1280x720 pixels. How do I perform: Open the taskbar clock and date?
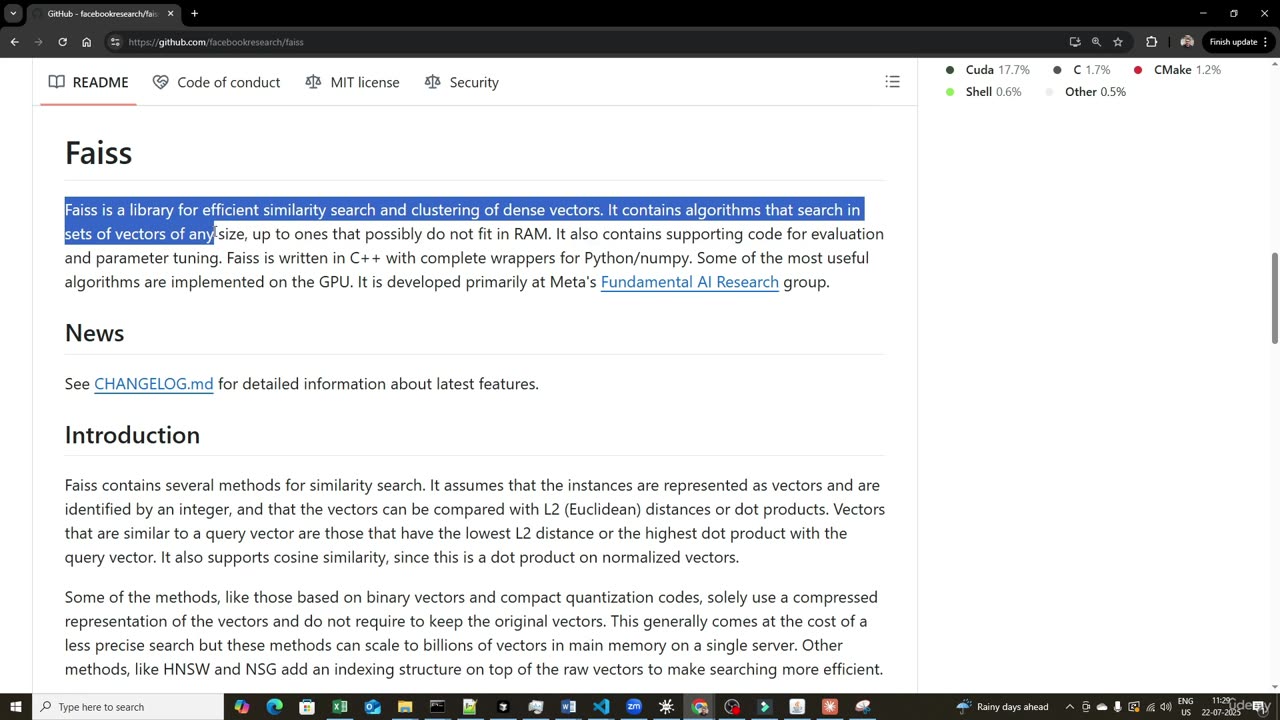pos(1222,707)
